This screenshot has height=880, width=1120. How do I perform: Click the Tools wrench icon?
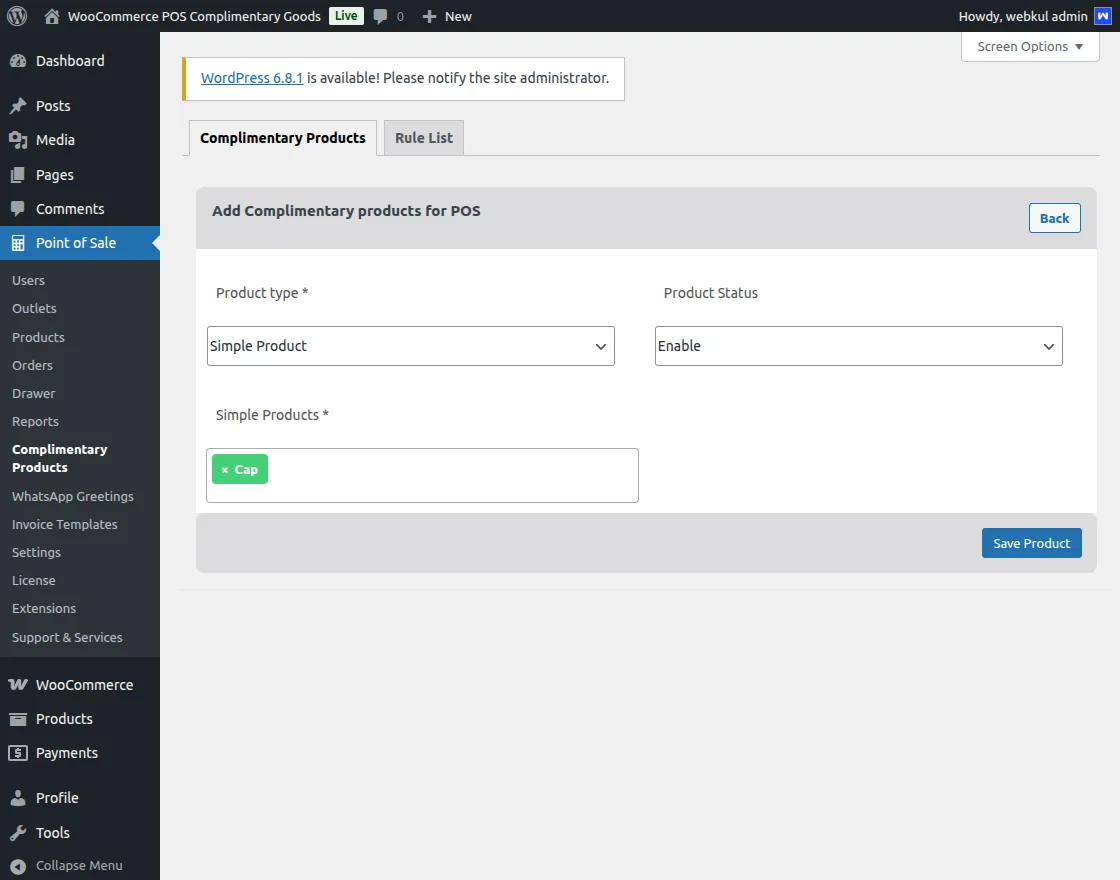(x=18, y=833)
